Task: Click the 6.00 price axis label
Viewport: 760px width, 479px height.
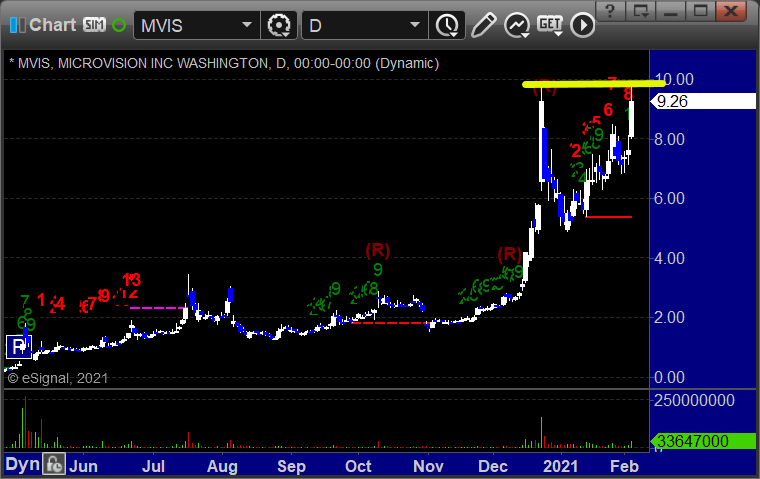Action: [x=669, y=198]
